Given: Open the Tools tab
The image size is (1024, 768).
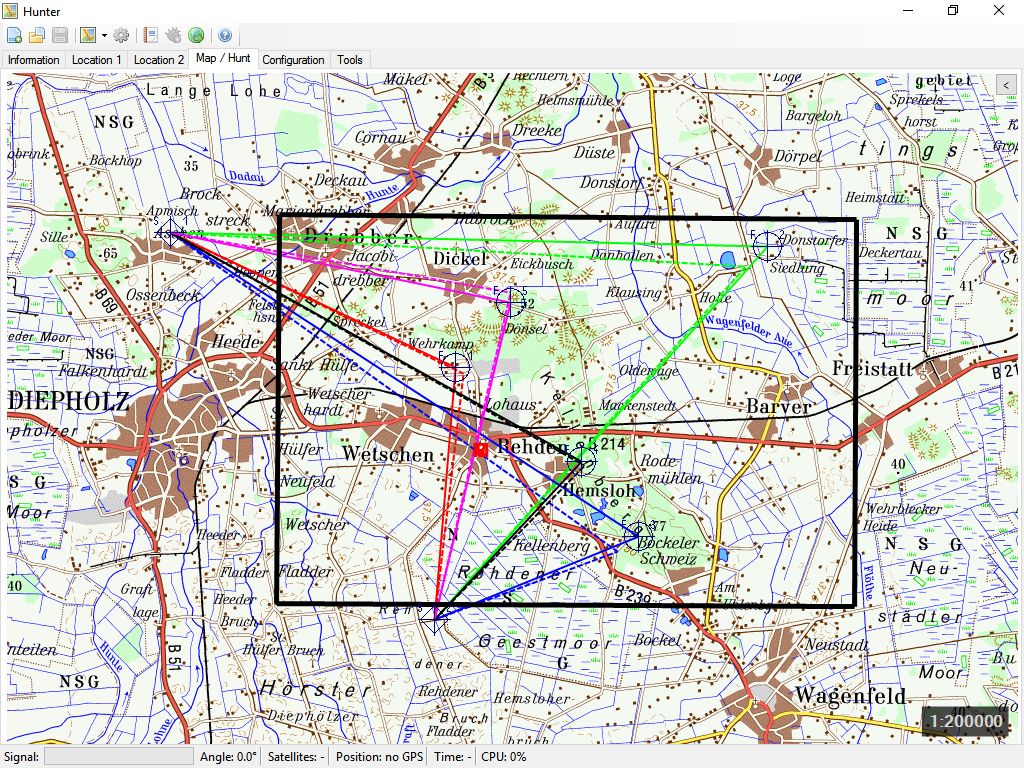Looking at the screenshot, I should 350,60.
